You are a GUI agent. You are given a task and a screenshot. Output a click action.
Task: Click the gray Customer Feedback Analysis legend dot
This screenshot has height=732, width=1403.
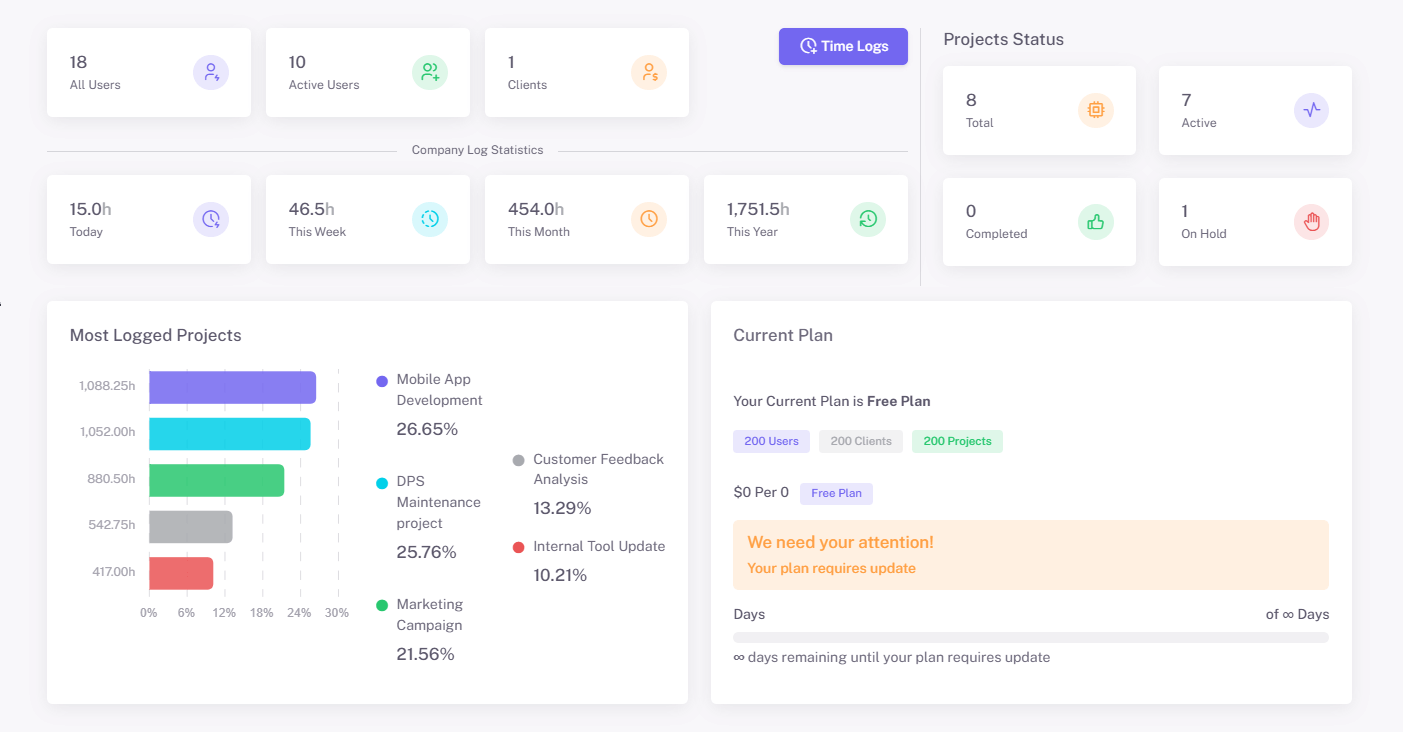coord(518,460)
